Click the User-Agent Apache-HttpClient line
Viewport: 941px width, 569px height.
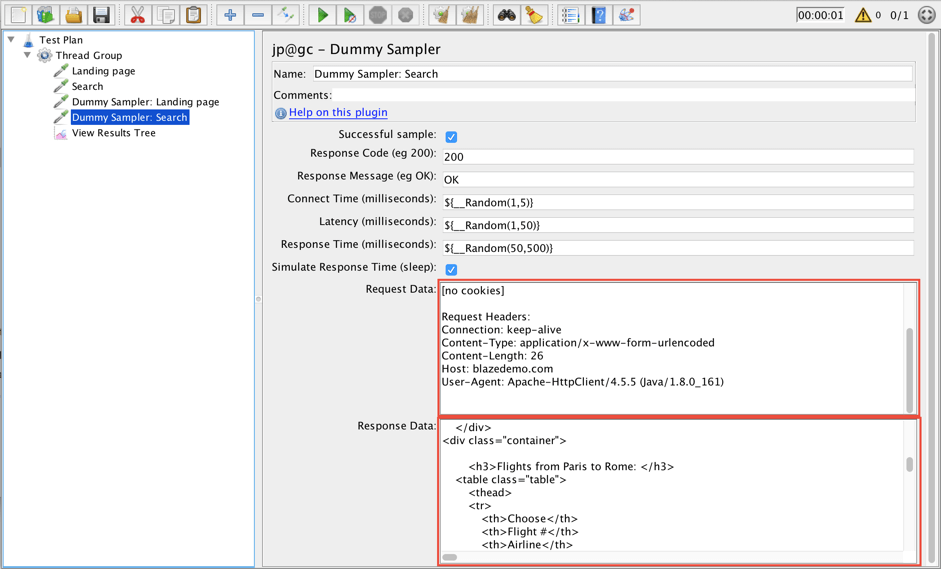coord(583,382)
